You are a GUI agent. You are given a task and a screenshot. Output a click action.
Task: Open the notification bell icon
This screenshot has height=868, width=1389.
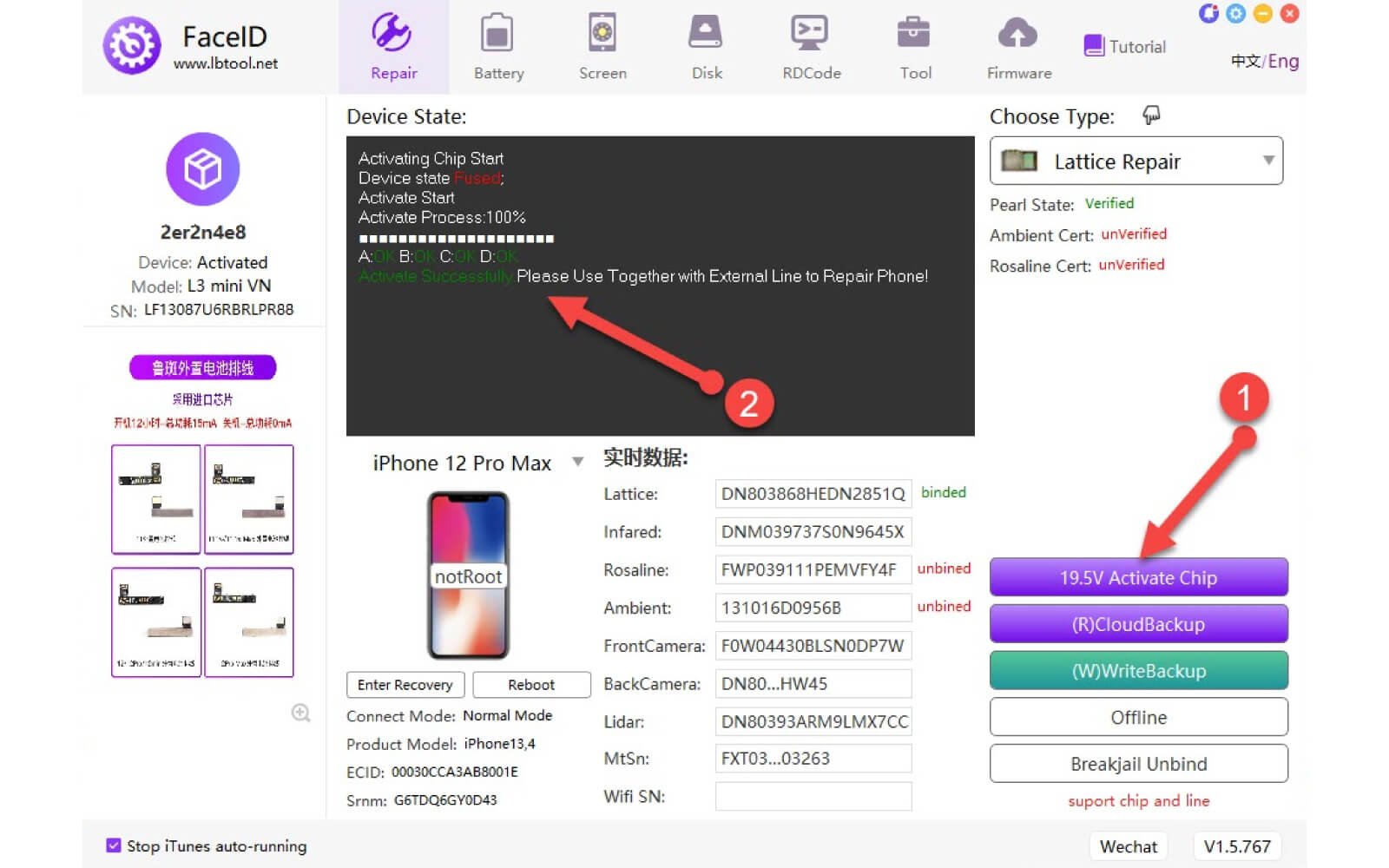click(1208, 13)
